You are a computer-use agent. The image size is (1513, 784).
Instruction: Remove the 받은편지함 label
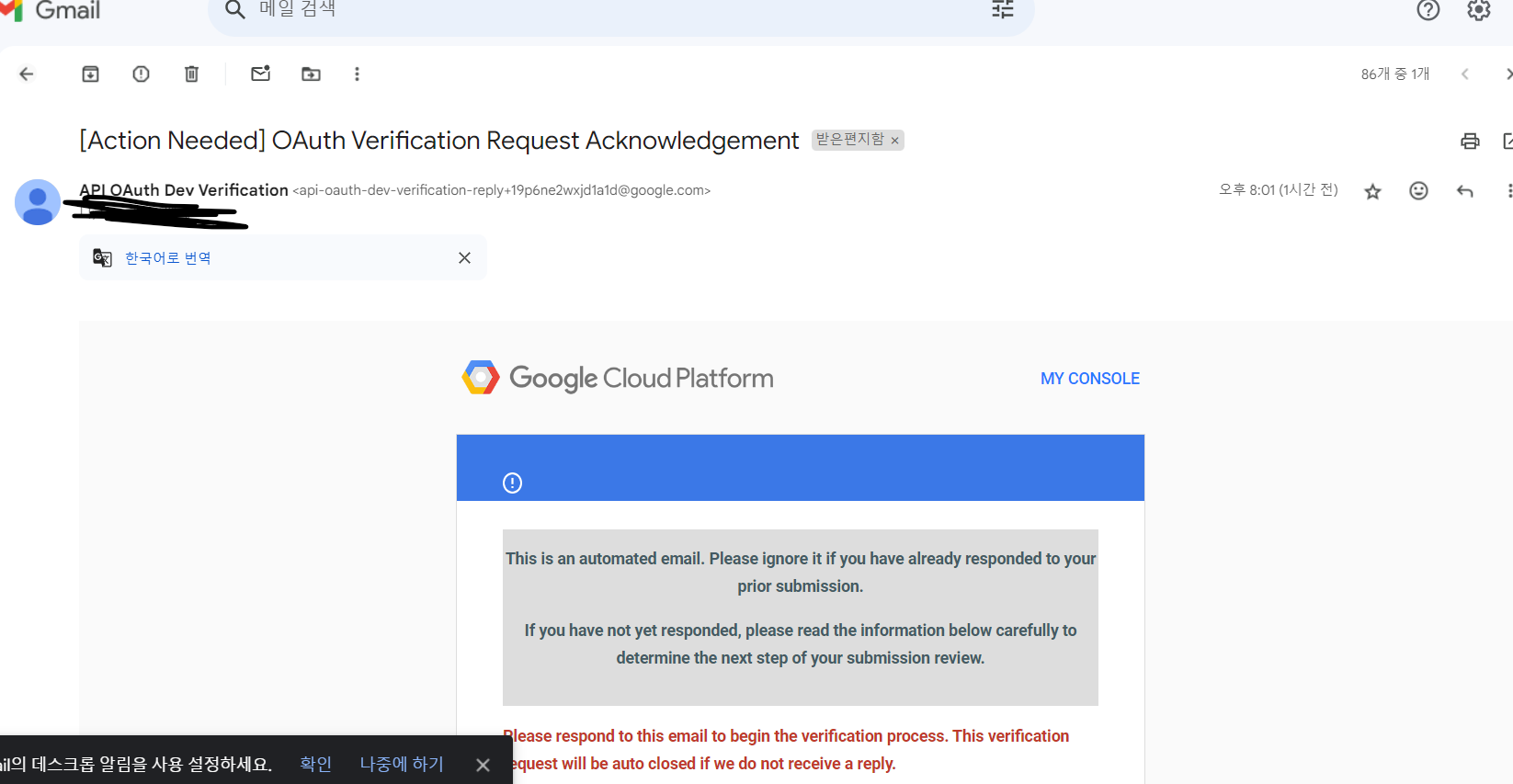(894, 141)
